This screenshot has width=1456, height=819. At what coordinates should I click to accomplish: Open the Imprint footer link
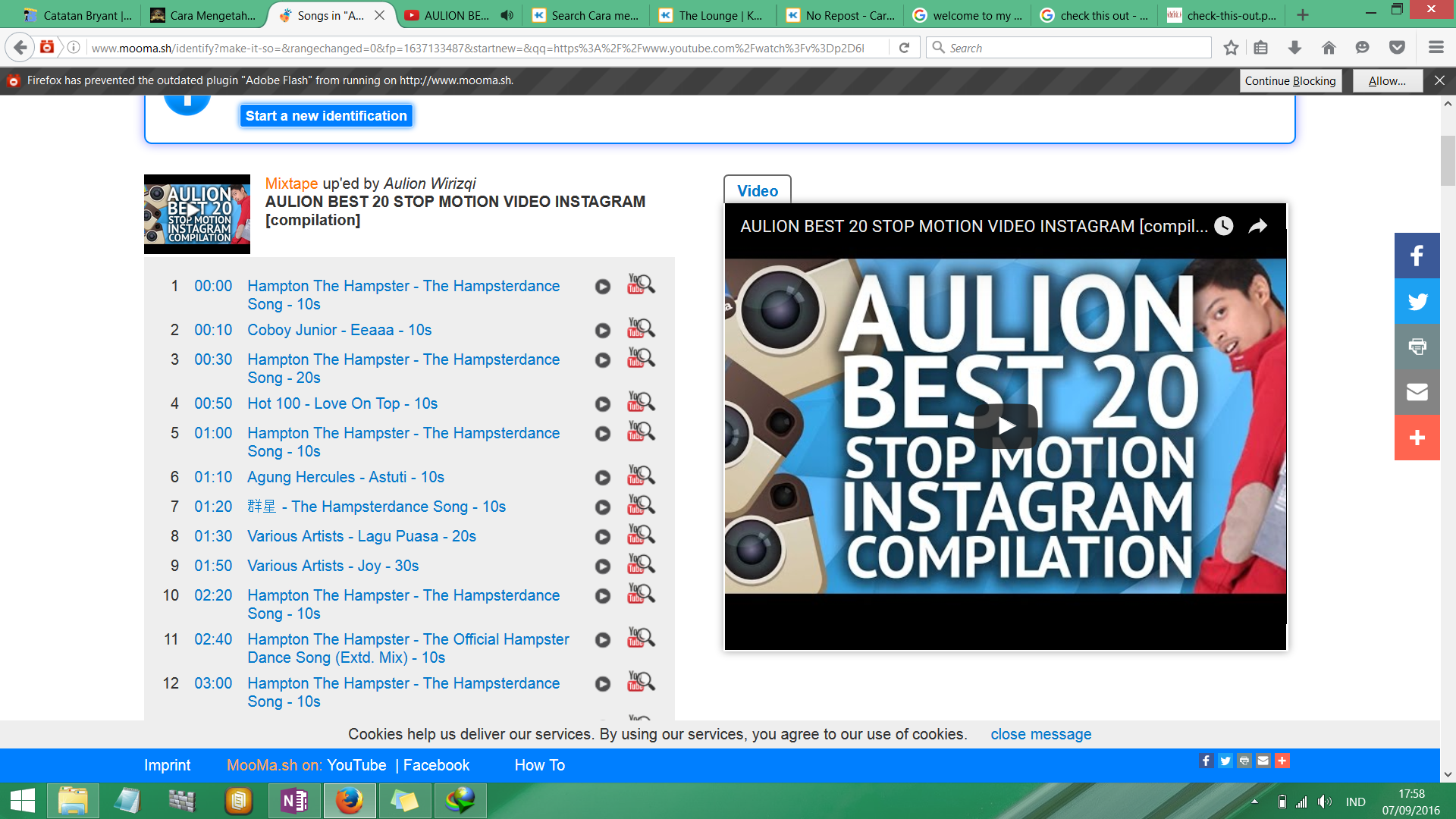(x=168, y=765)
